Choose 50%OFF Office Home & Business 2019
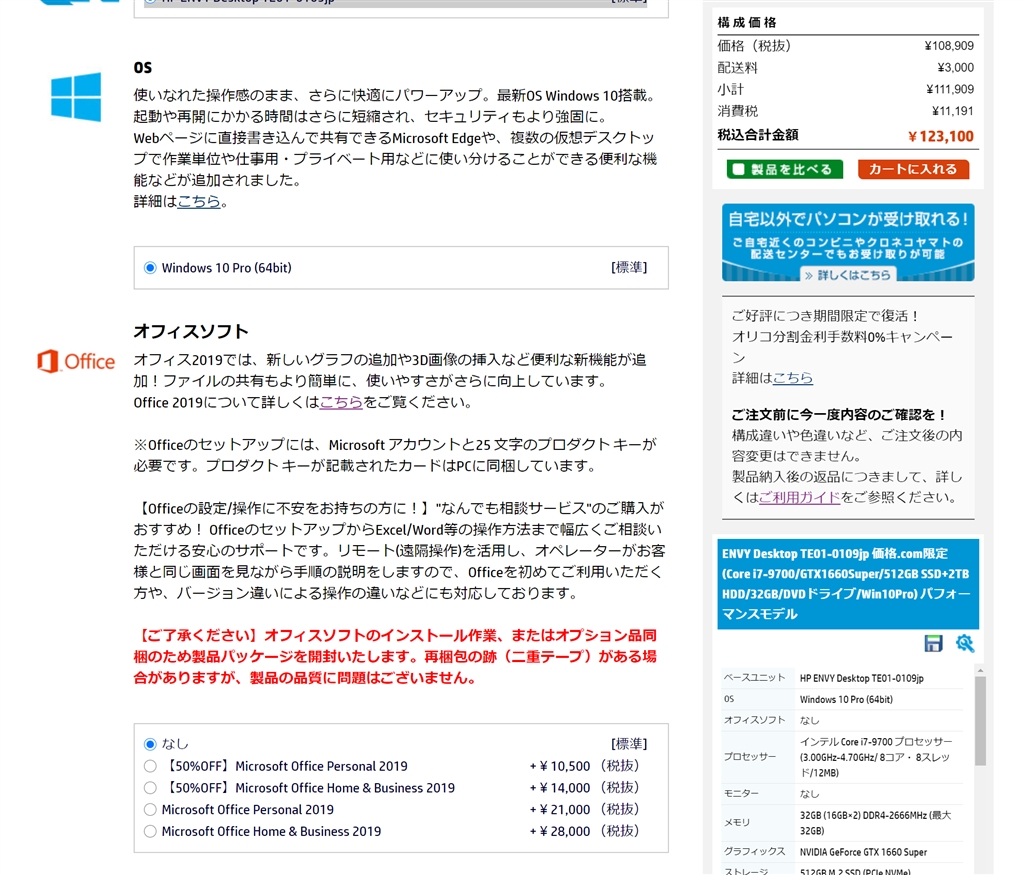The image size is (1024, 875). pos(150,788)
